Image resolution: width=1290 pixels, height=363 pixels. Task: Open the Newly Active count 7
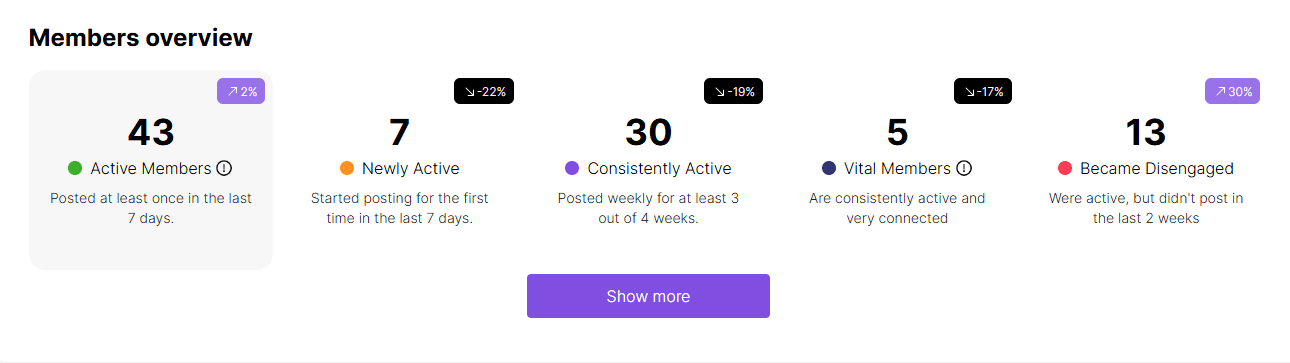[399, 132]
